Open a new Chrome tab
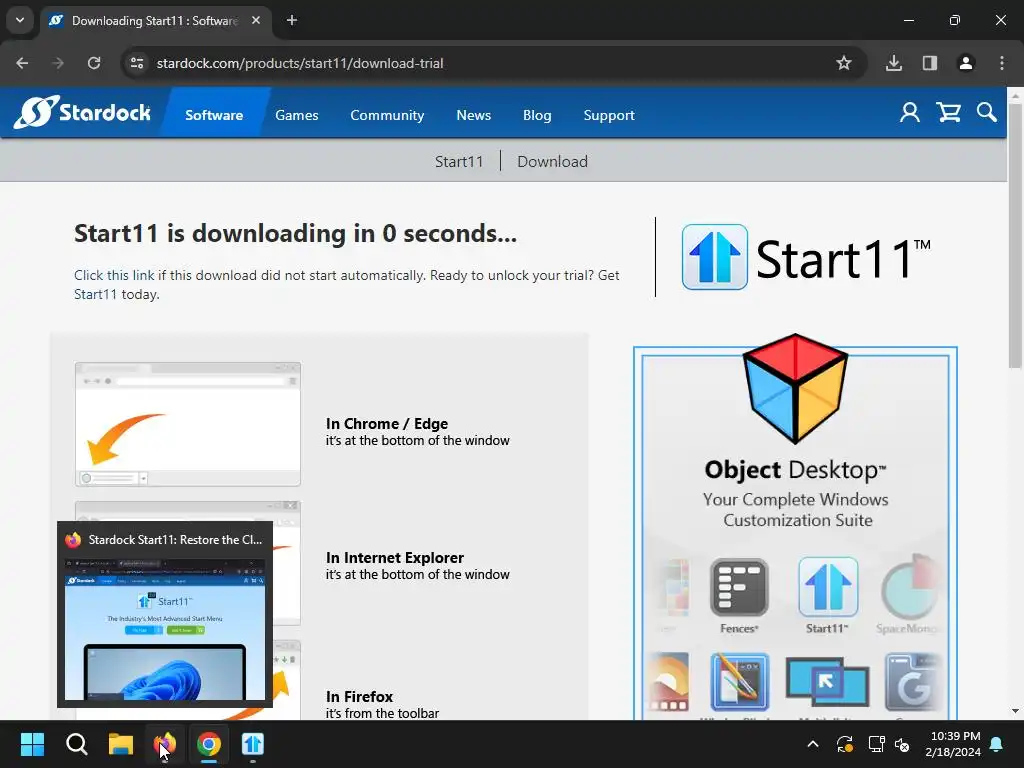Viewport: 1024px width, 768px height. coord(292,20)
